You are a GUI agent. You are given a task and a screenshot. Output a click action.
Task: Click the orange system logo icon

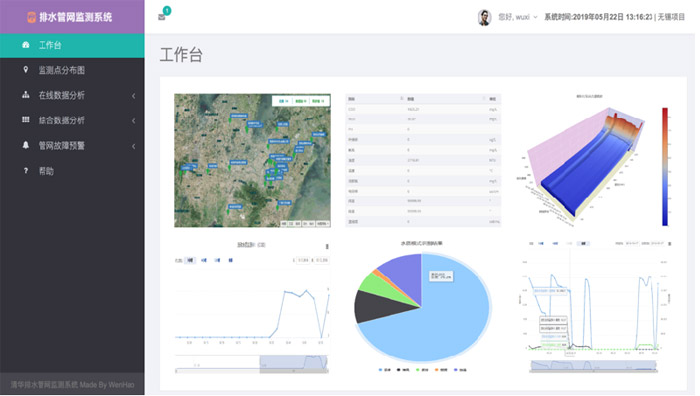coord(31,17)
